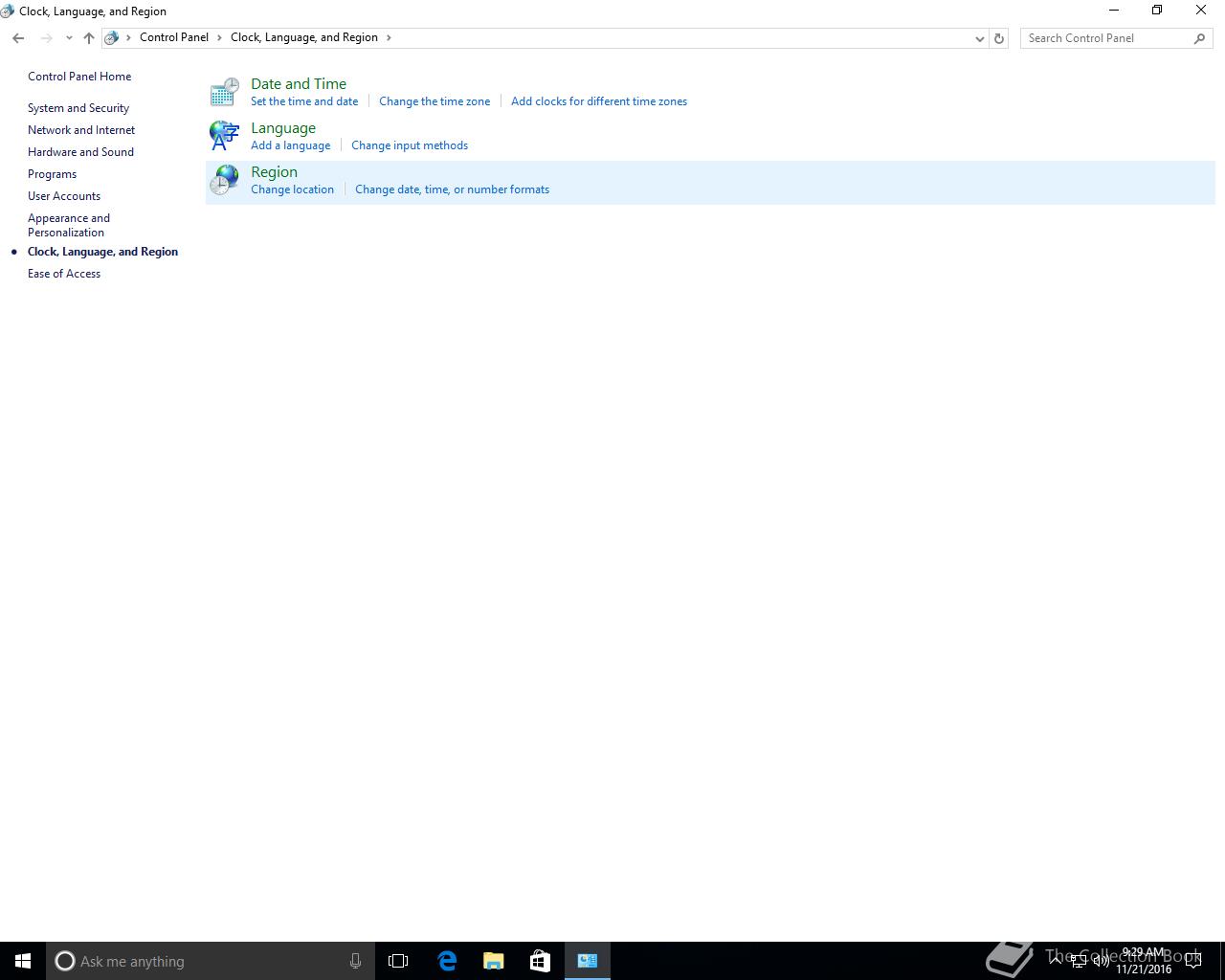This screenshot has height=980, width=1225.
Task: Click Set the time and date
Action: 304,101
